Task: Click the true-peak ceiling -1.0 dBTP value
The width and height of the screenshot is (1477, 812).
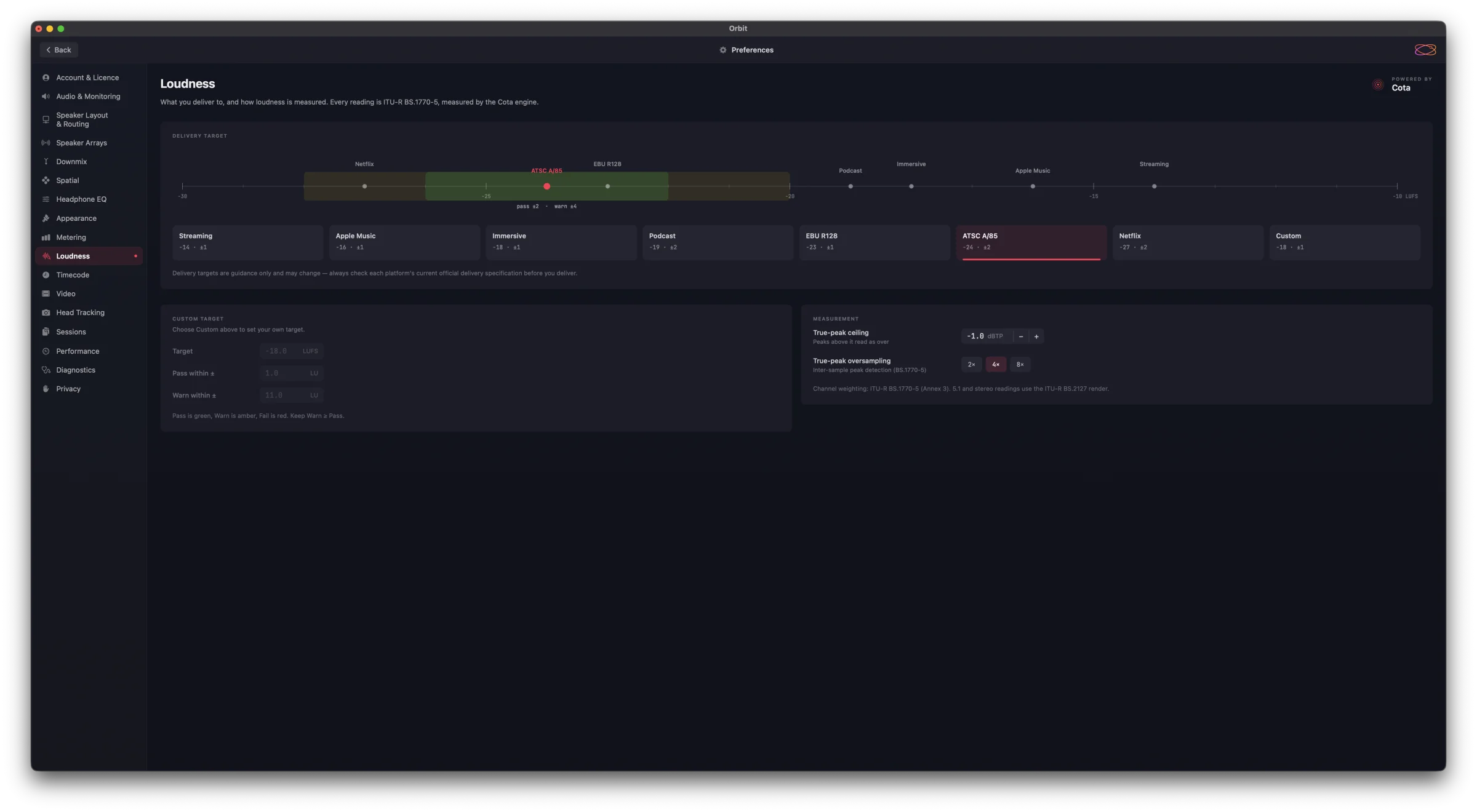Action: 987,336
